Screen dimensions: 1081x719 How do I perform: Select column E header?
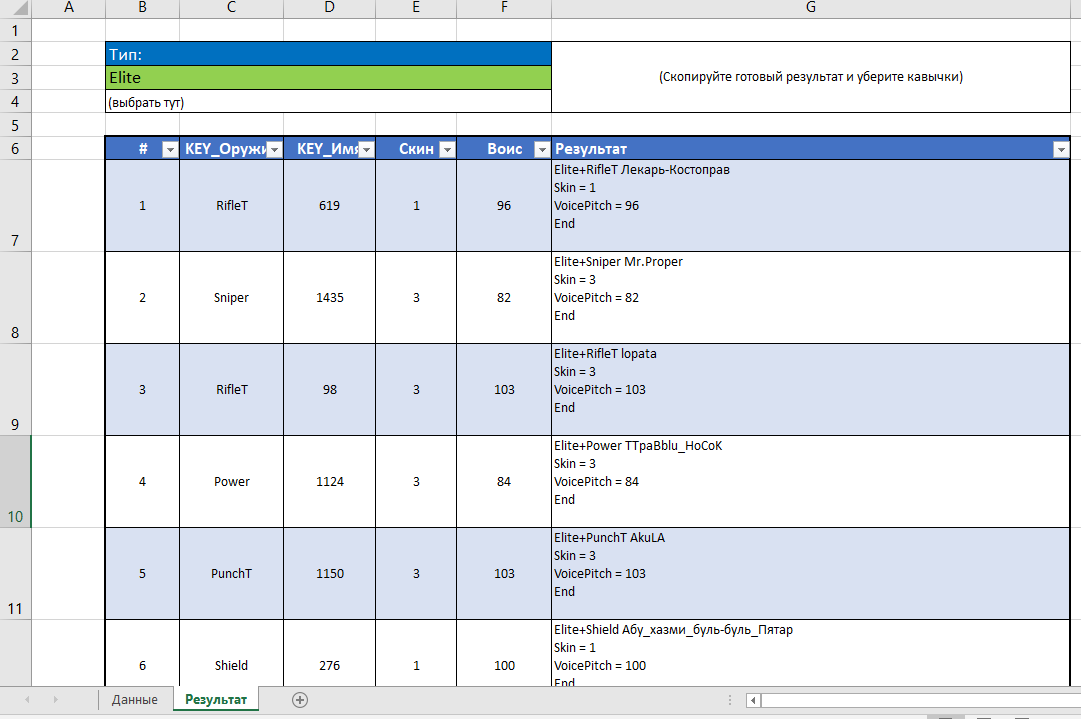click(416, 8)
